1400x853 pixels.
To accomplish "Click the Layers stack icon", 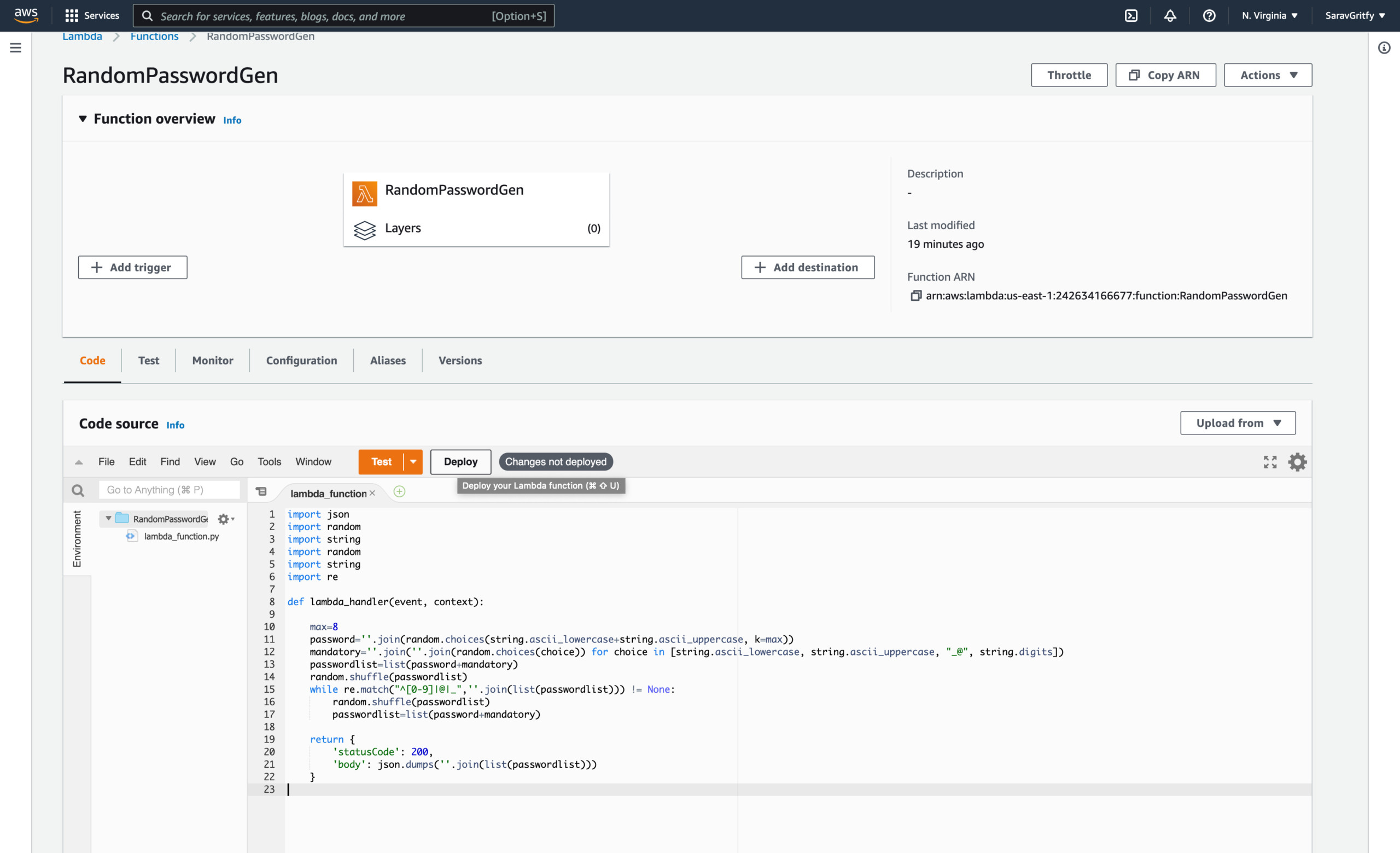I will [364, 230].
